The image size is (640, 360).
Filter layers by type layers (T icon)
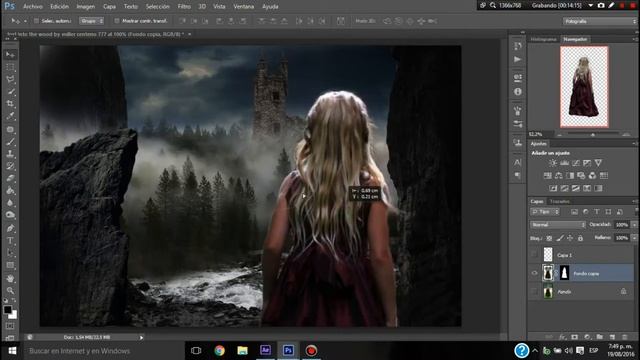click(597, 212)
